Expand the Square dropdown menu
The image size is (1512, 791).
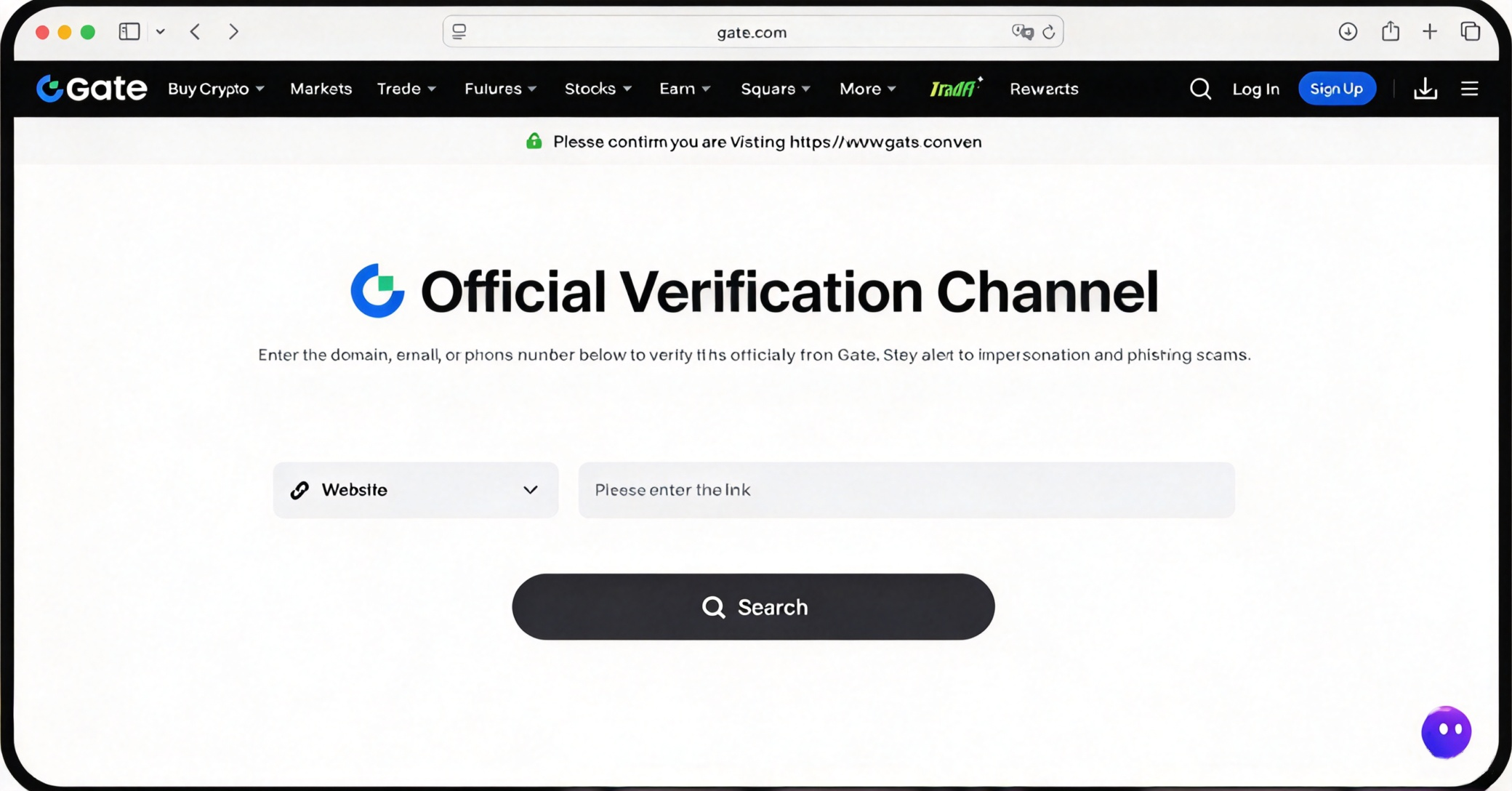tap(776, 89)
